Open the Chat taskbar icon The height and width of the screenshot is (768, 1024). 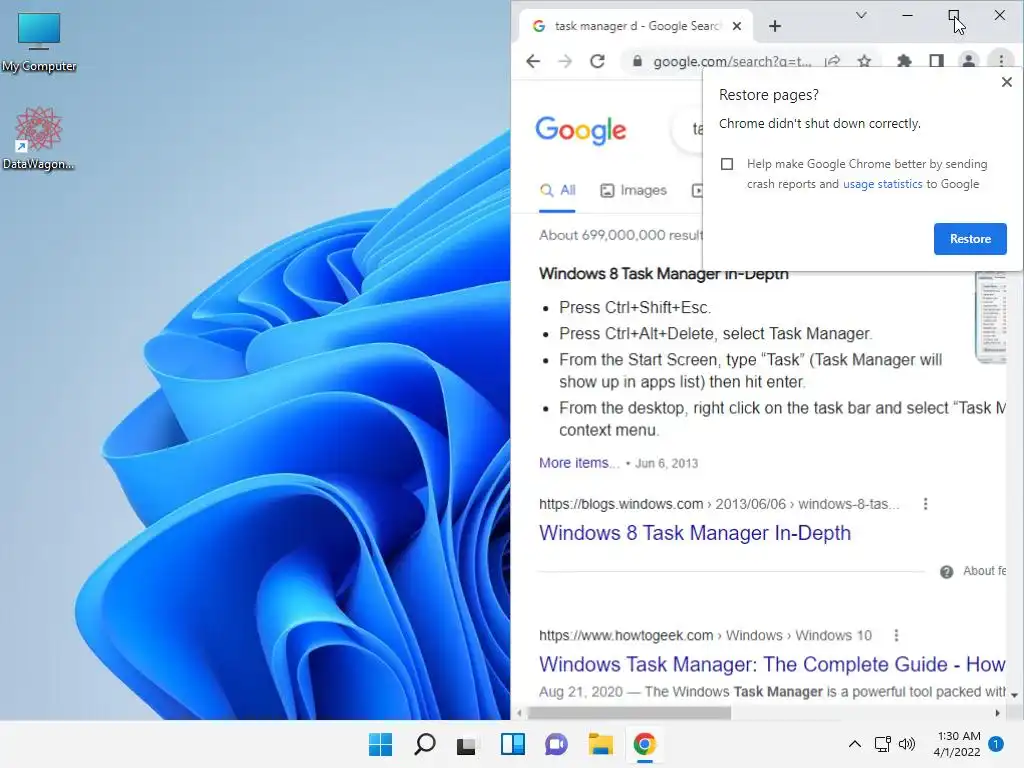[x=556, y=744]
